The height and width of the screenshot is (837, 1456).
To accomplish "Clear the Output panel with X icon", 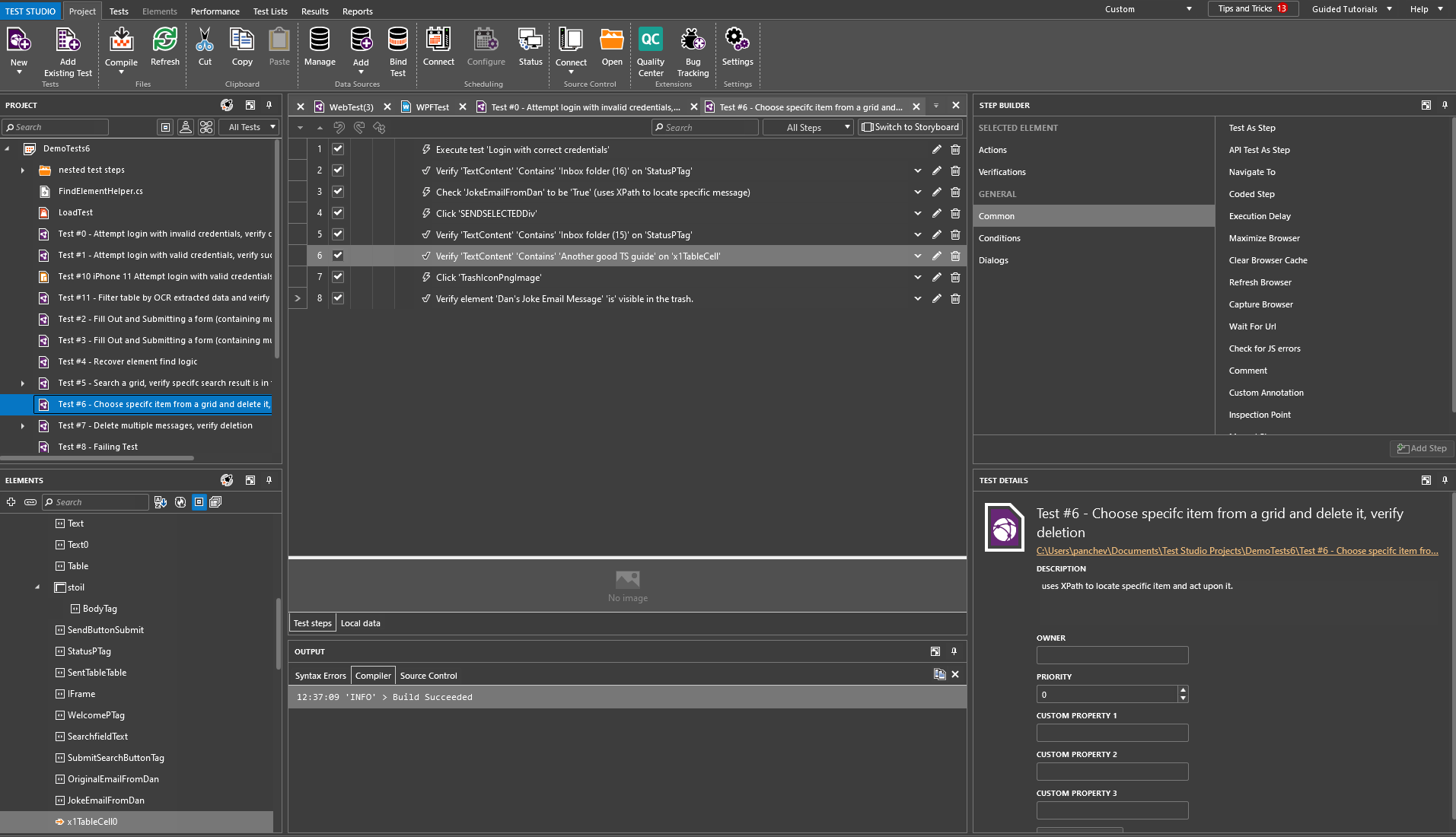I will click(x=955, y=674).
